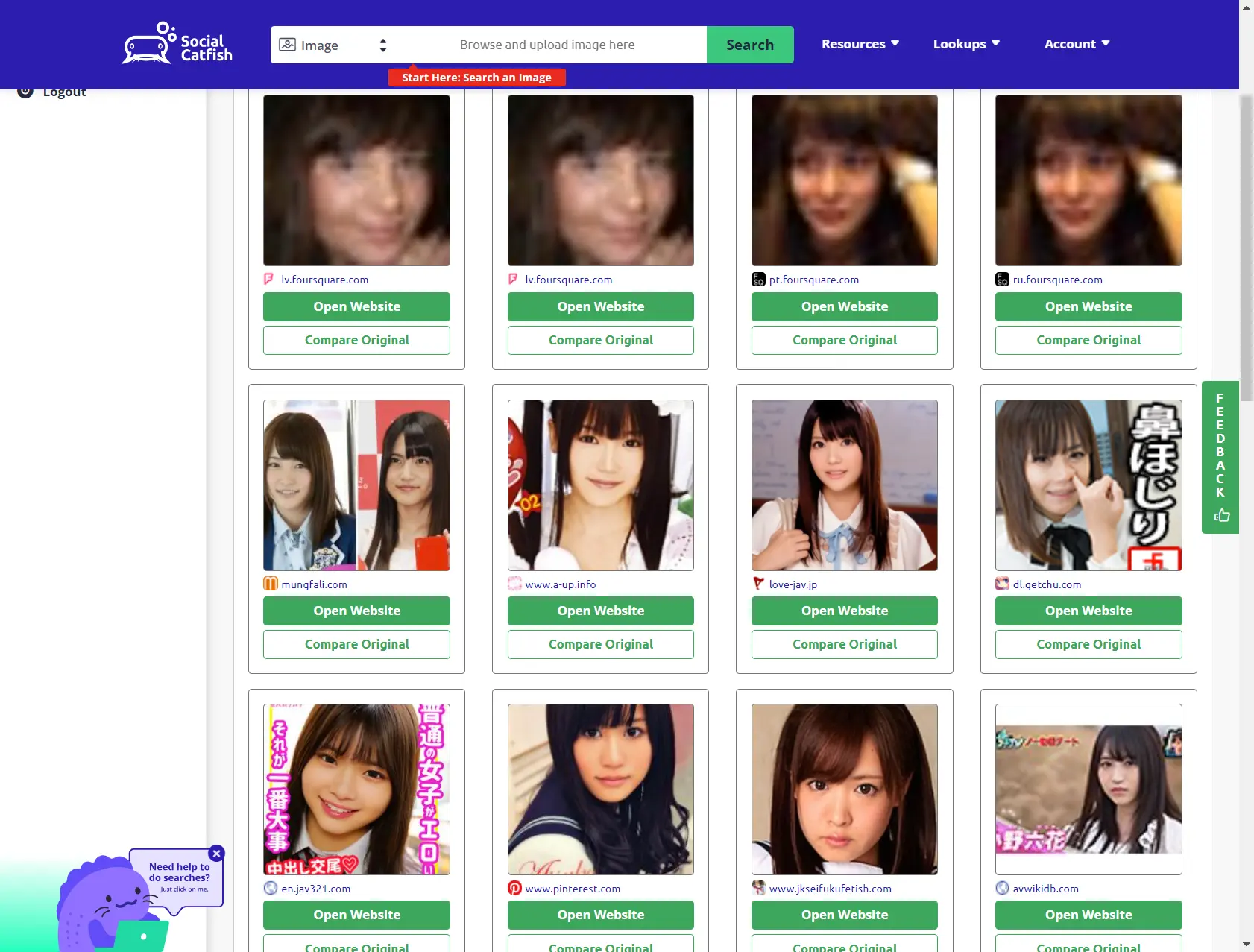Click the Logout power icon in sidebar
The width and height of the screenshot is (1254, 952).
coord(25,92)
